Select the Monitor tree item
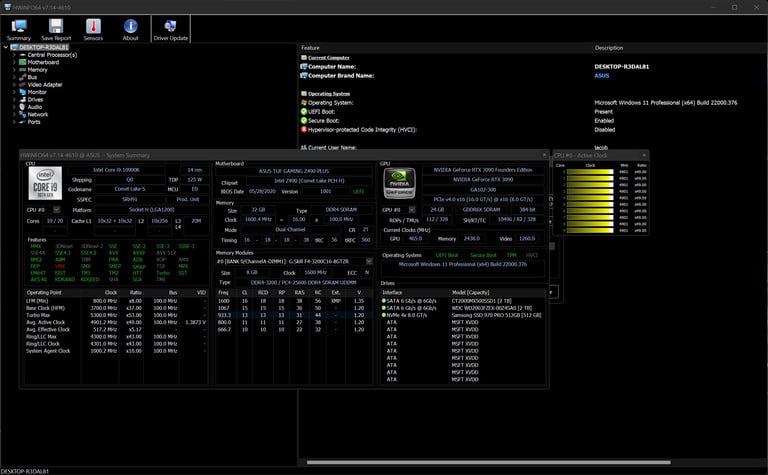768x475 pixels. pos(37,92)
